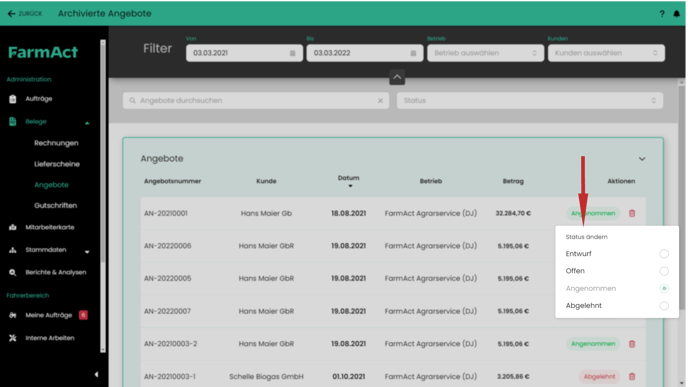Click the FarmAct logo
The image size is (688, 387).
click(43, 52)
